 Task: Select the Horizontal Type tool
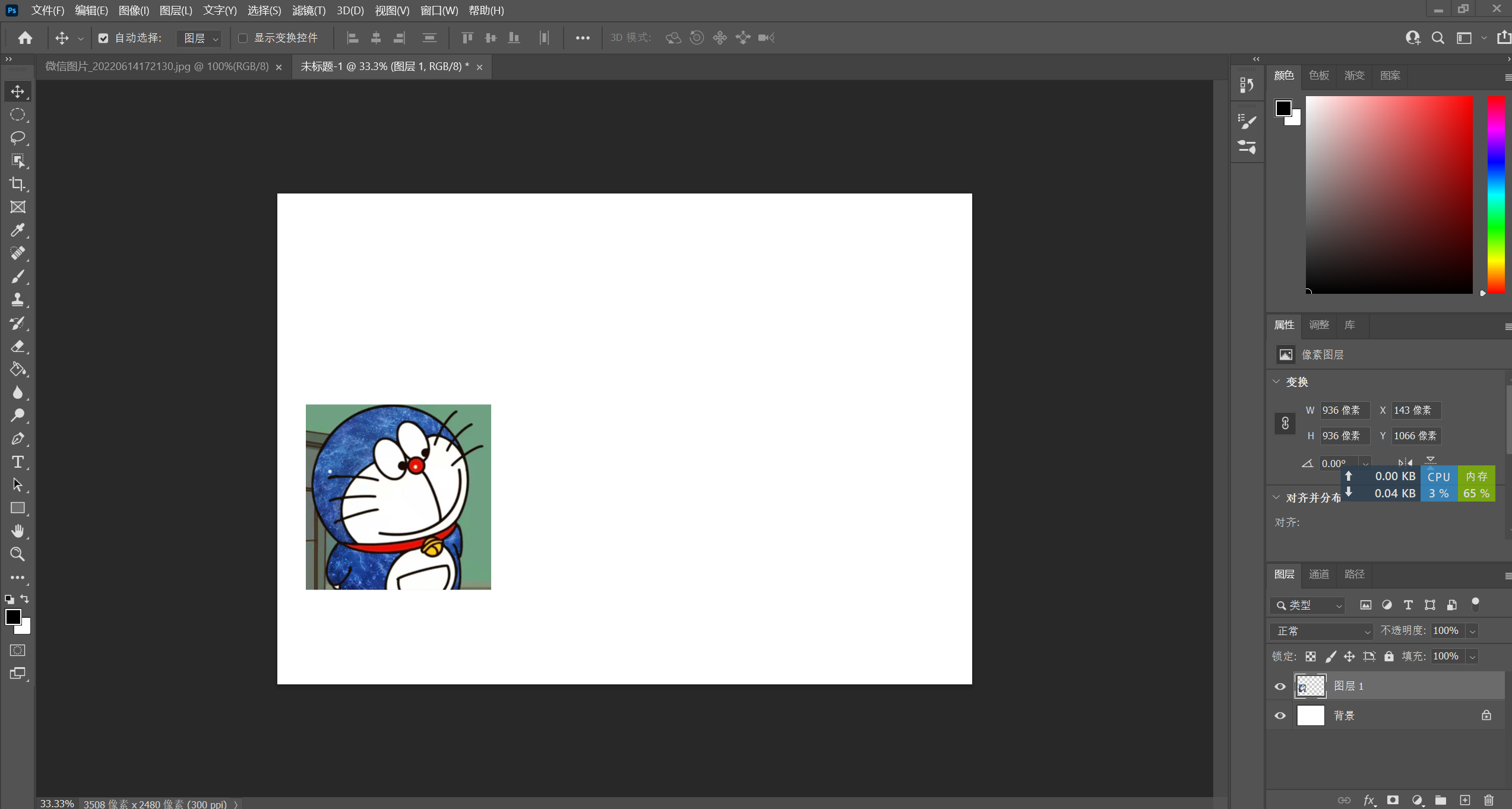[x=18, y=462]
